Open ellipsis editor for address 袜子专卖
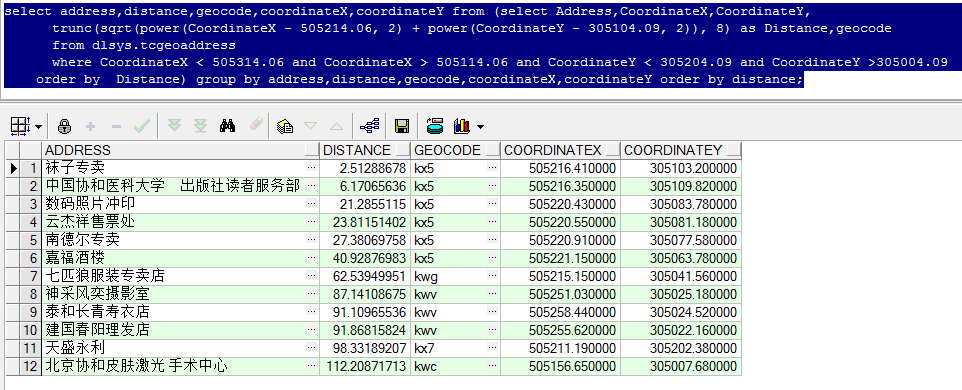 coord(312,167)
